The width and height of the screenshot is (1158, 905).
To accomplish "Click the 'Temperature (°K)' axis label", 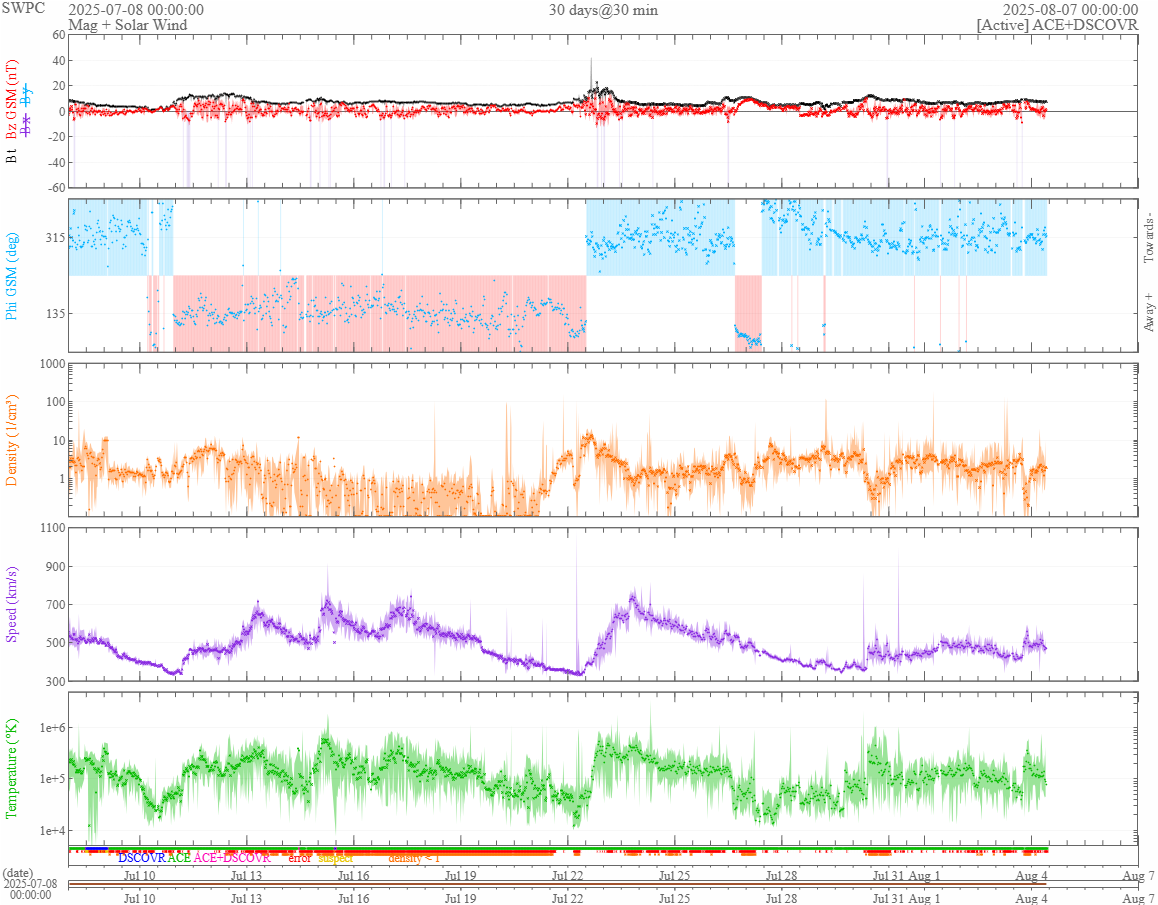I will click(x=11, y=768).
